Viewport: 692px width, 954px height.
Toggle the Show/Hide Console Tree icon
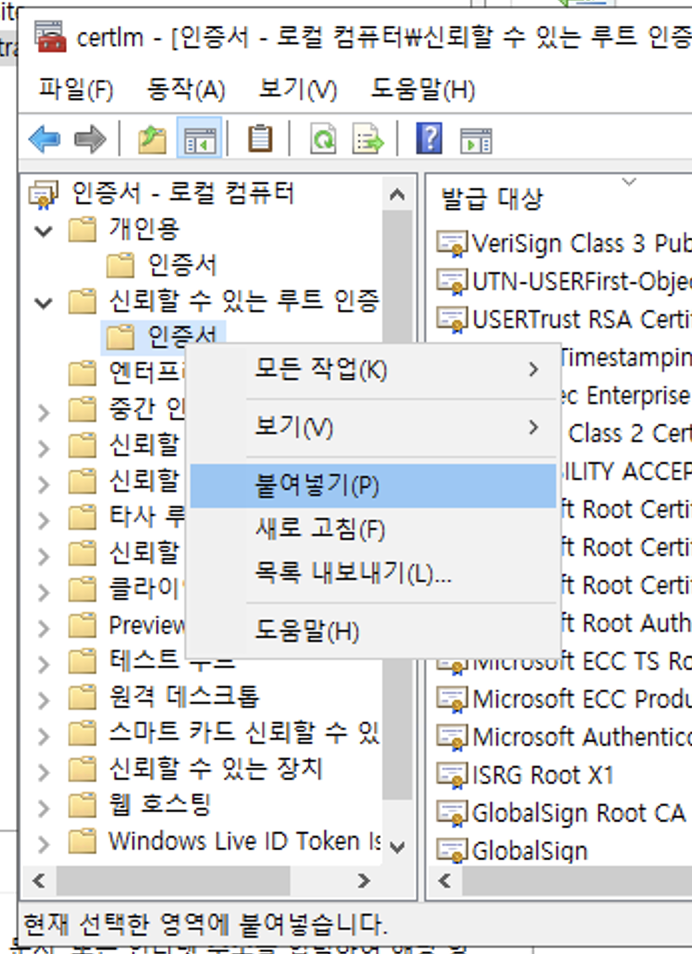pos(199,139)
